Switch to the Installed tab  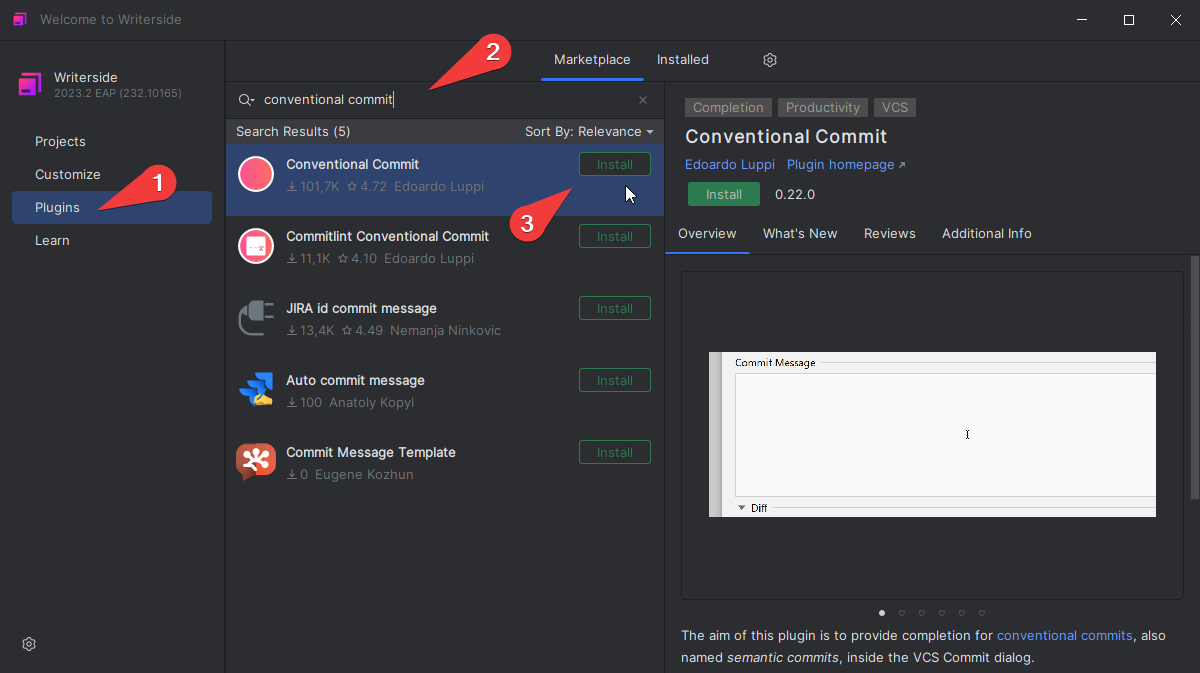[683, 60]
